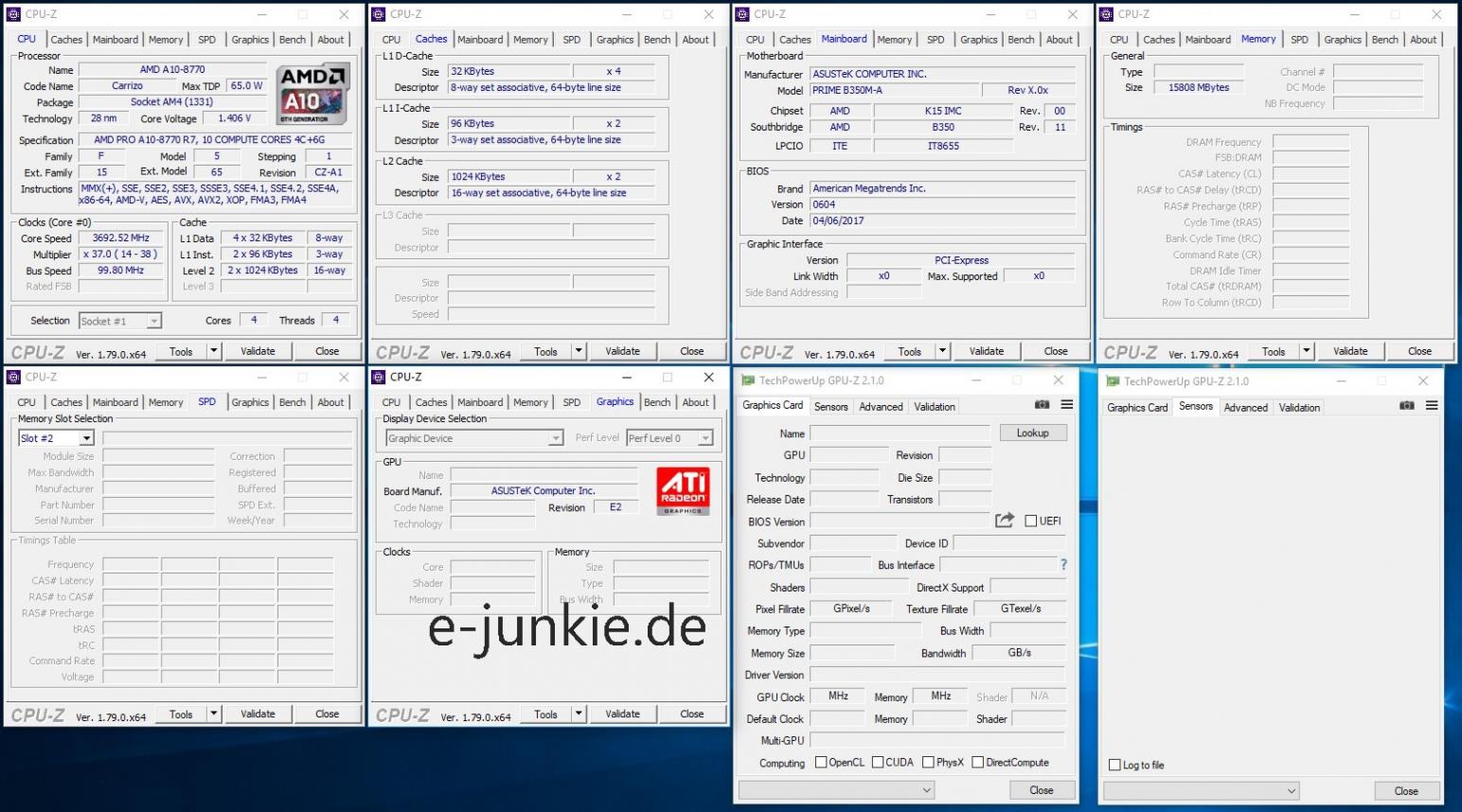This screenshot has height=812, width=1462.
Task: Click the BIOS date 04/06/2017
Action: click(942, 221)
